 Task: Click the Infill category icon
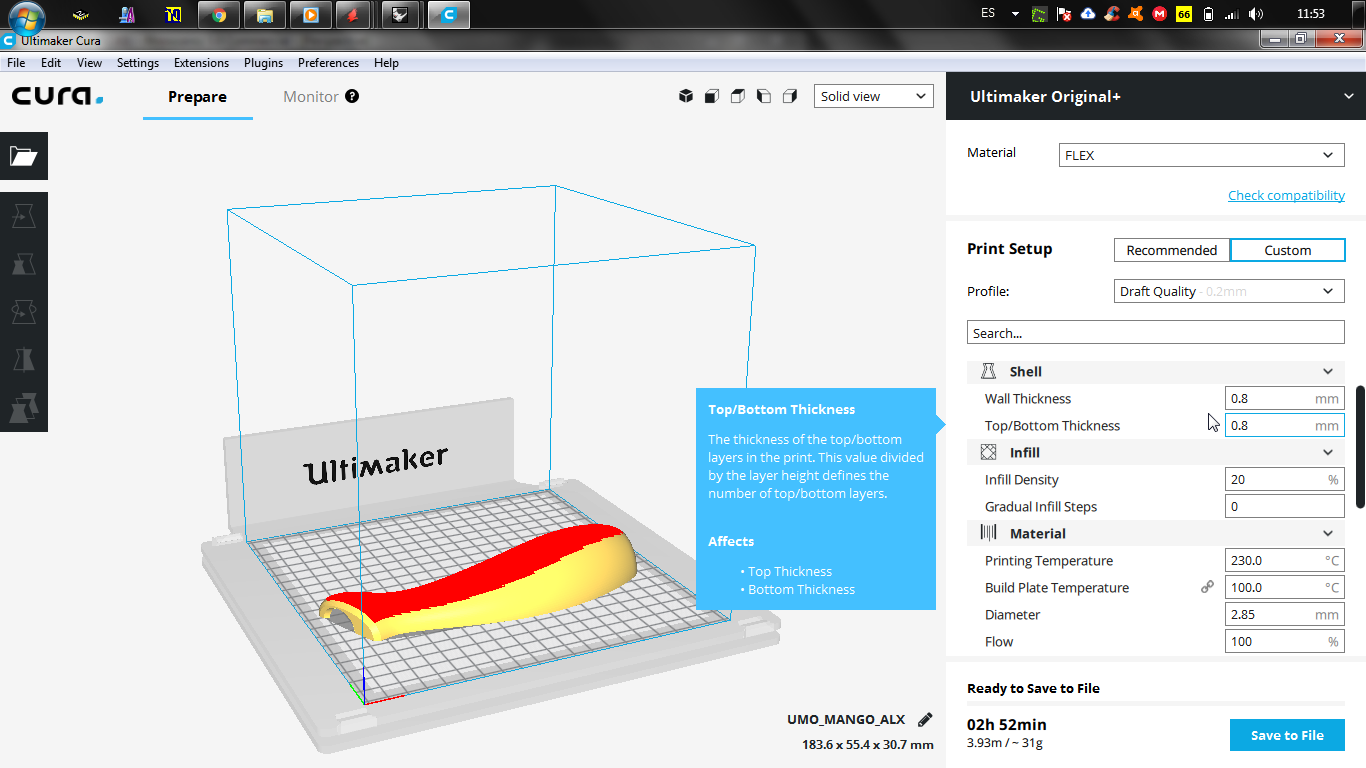pyautogui.click(x=988, y=452)
